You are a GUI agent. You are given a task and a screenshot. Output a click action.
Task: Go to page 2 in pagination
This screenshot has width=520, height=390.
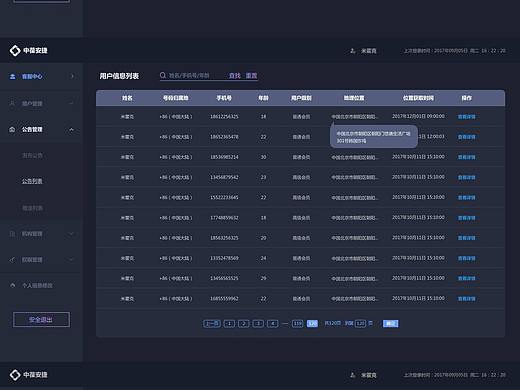click(244, 323)
